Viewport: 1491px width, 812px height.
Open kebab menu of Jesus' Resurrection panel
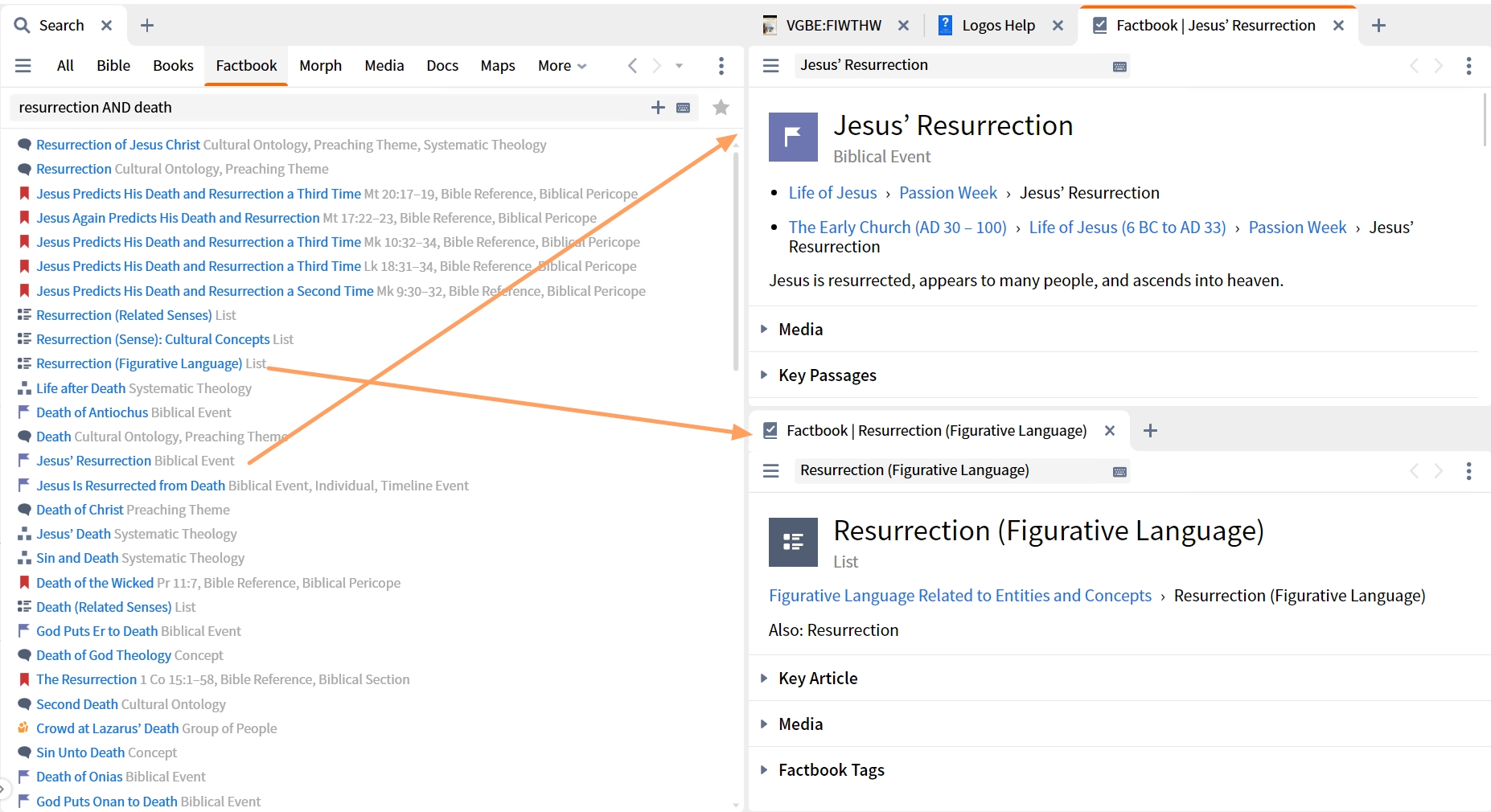pyautogui.click(x=1469, y=66)
